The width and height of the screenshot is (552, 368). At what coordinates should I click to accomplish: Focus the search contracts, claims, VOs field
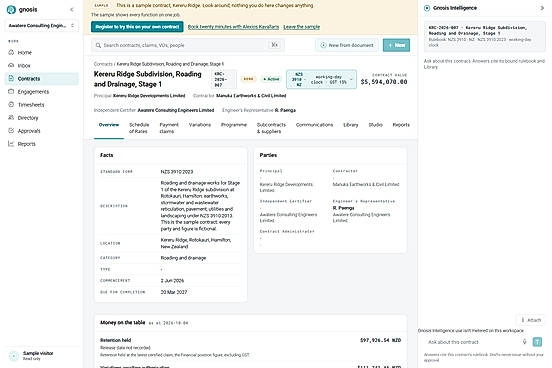click(x=188, y=45)
